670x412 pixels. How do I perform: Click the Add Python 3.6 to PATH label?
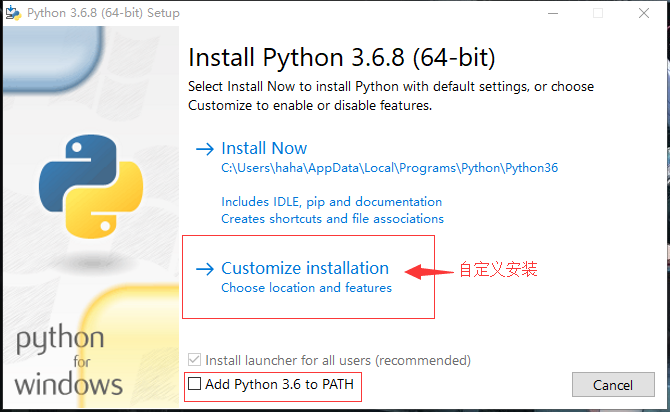click(279, 384)
